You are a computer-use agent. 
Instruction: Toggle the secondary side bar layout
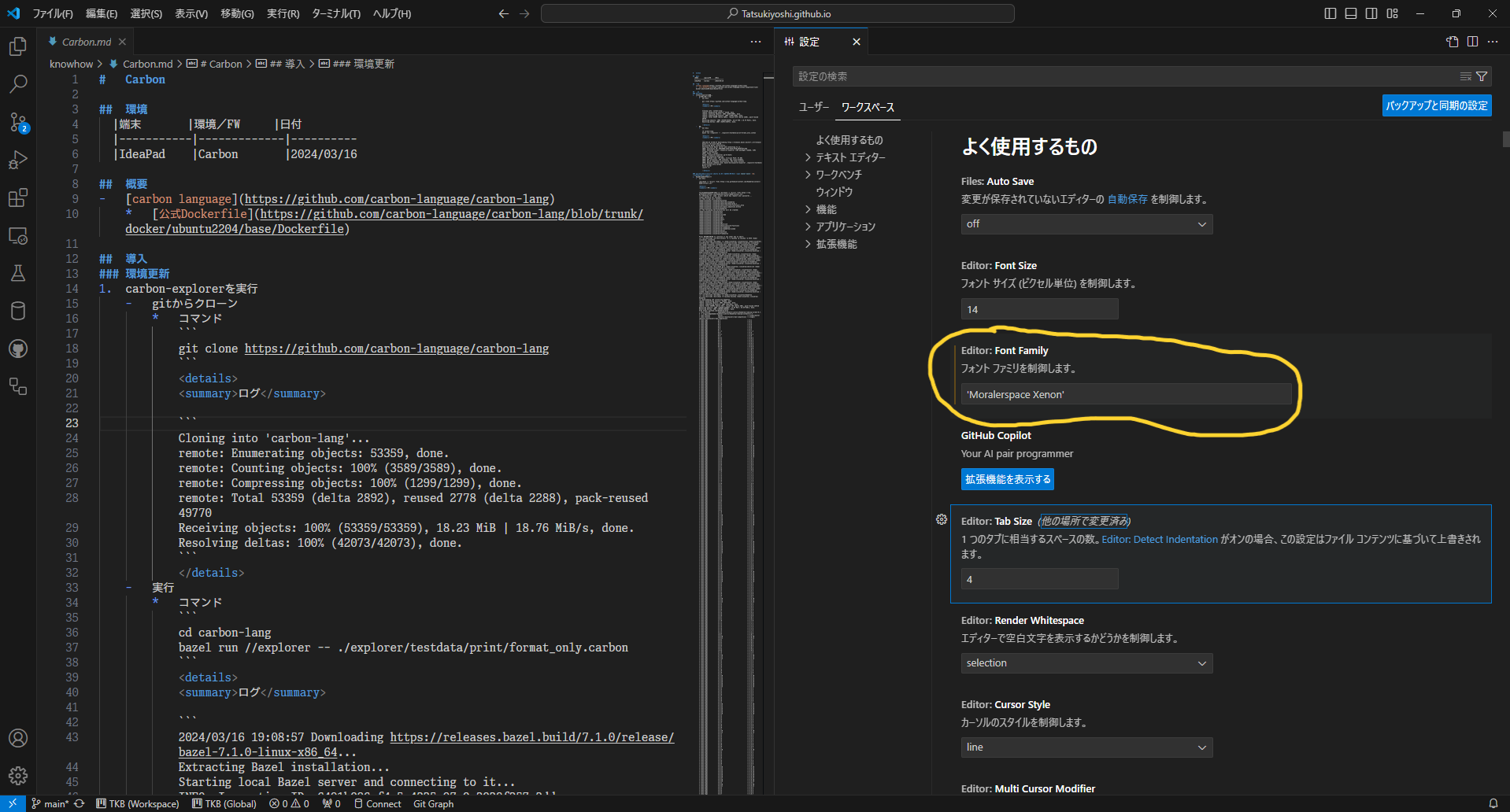(x=1371, y=13)
